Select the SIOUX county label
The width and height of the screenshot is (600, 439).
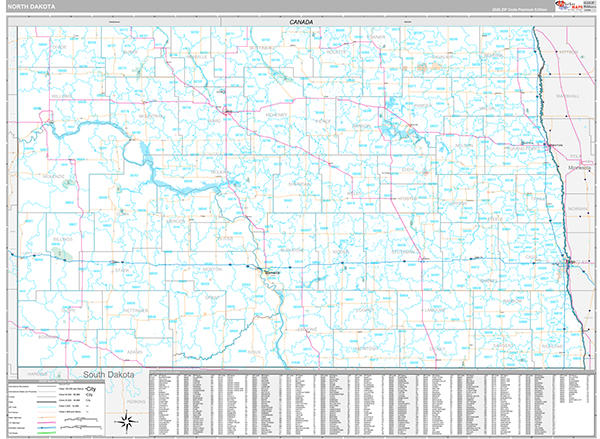click(x=254, y=352)
